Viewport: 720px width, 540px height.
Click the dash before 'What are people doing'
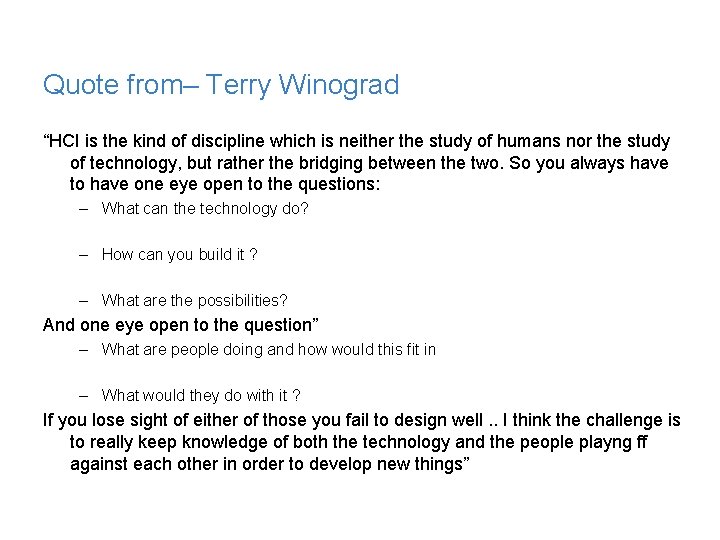tap(86, 350)
